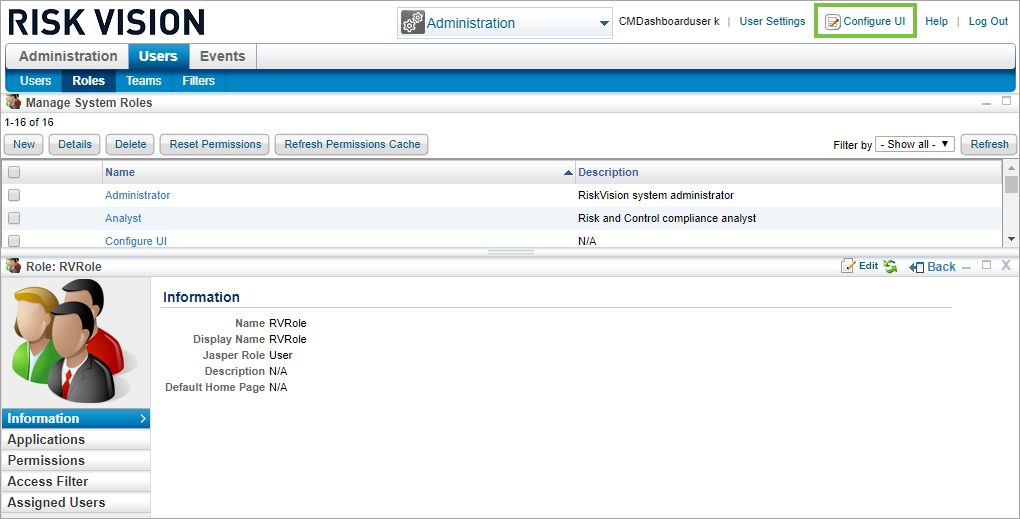Image resolution: width=1020 pixels, height=519 pixels.
Task: Check the Configure UI row checkbox
Action: [14, 241]
